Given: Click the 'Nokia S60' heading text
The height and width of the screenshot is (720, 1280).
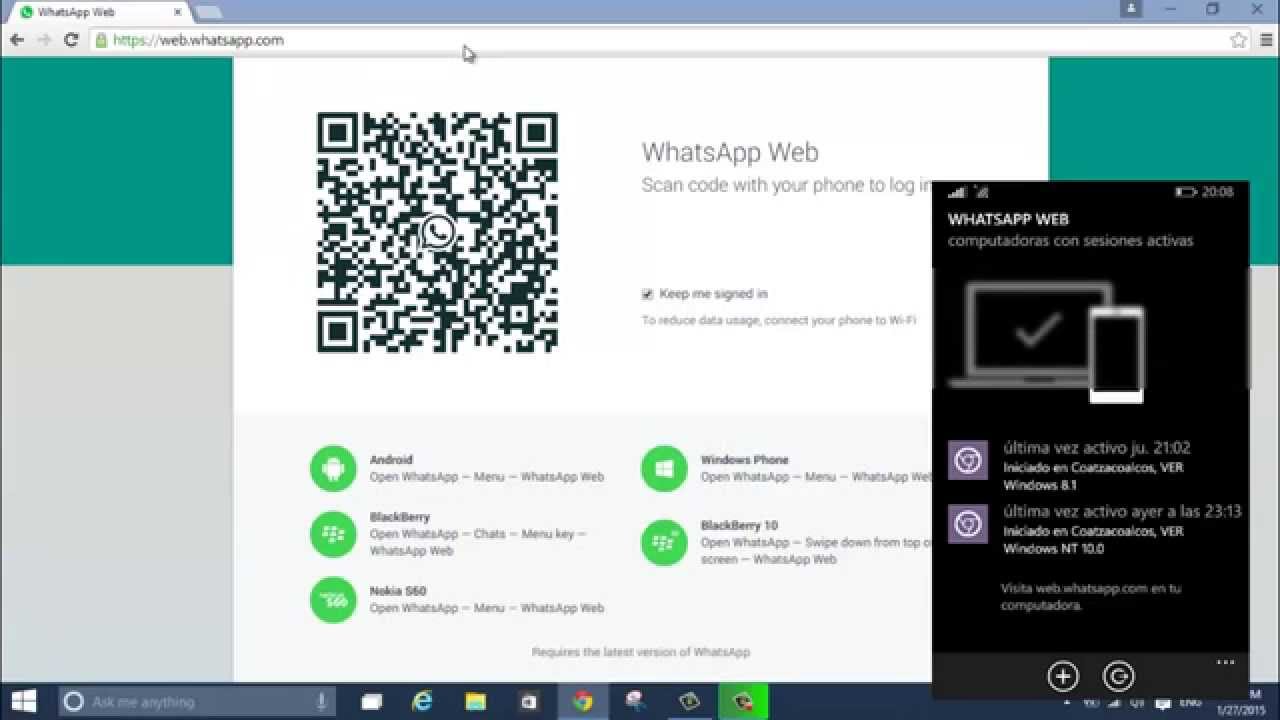Looking at the screenshot, I should coord(398,591).
